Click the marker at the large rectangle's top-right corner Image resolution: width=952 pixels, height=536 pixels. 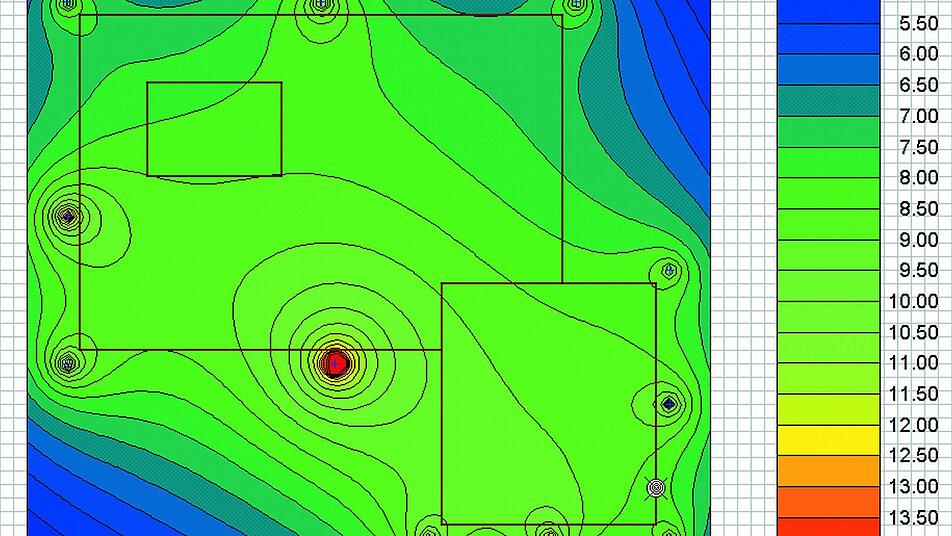point(573,6)
